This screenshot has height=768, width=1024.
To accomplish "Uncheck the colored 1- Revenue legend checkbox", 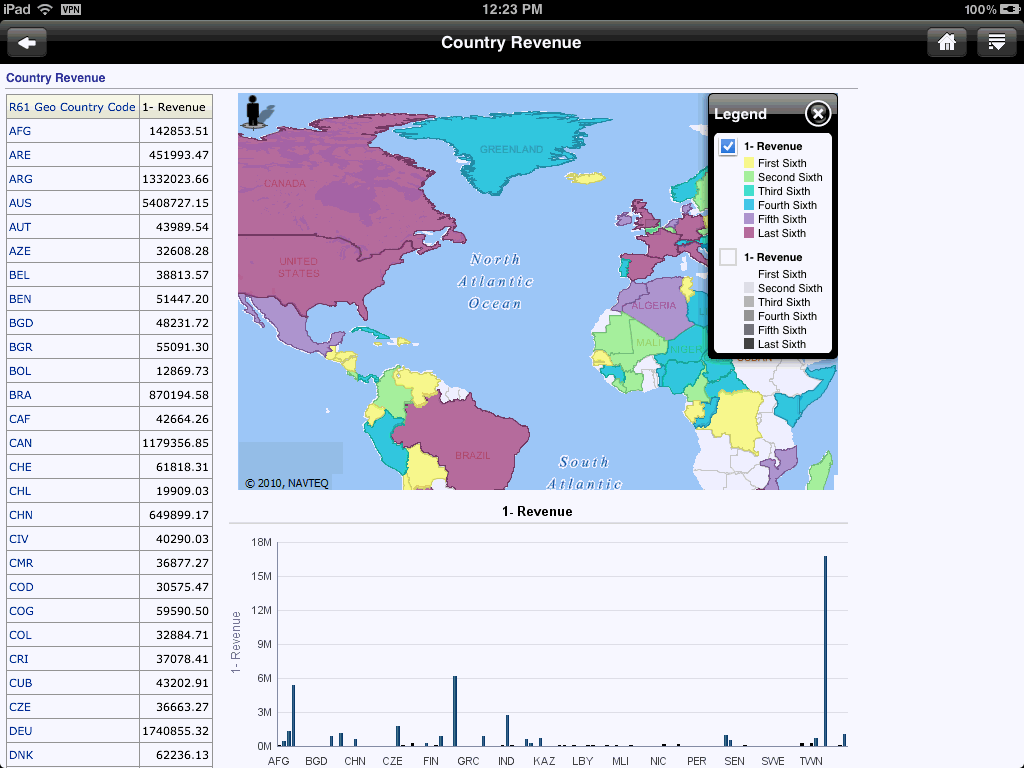I will 726,145.
